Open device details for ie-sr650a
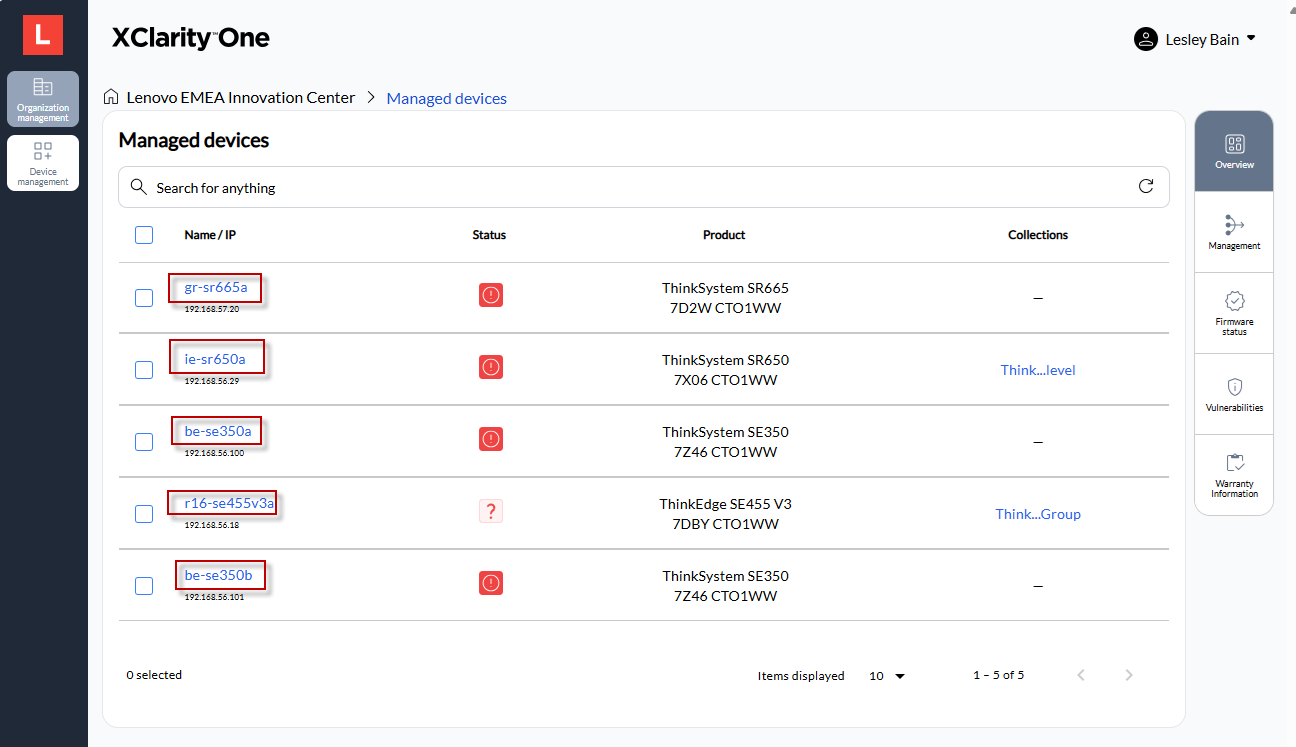The width and height of the screenshot is (1296, 747). pyautogui.click(x=215, y=360)
